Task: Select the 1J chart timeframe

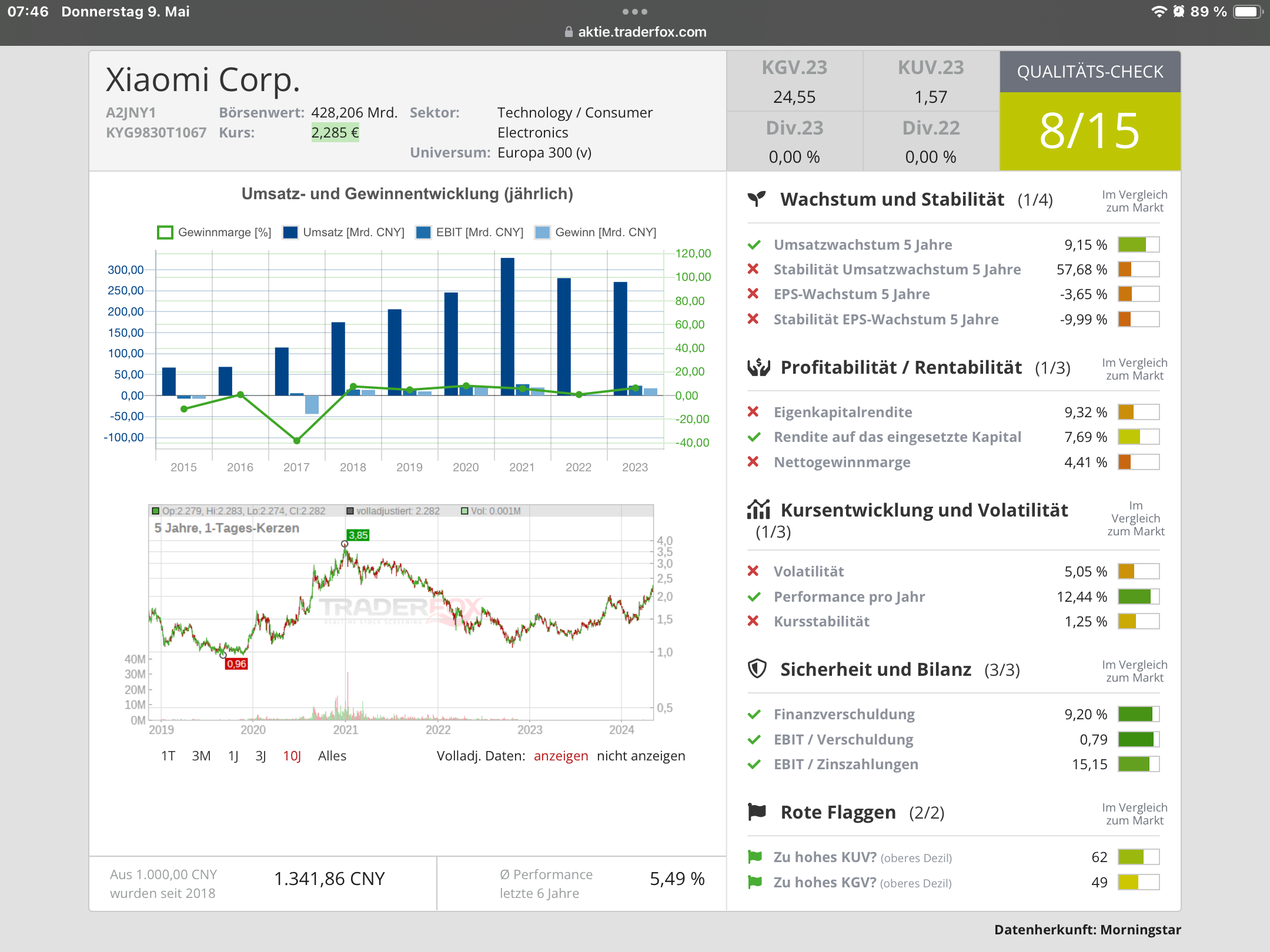Action: click(233, 756)
